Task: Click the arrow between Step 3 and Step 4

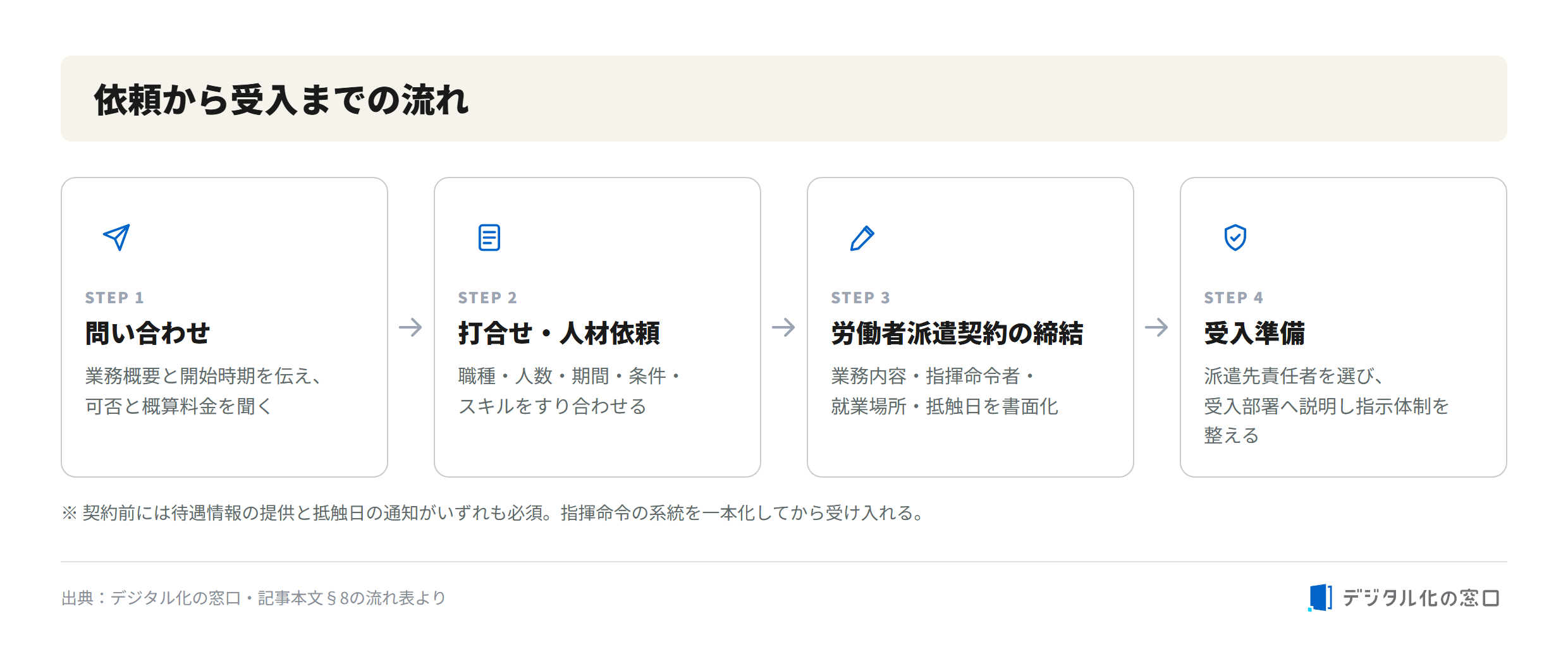Action: (x=1156, y=327)
